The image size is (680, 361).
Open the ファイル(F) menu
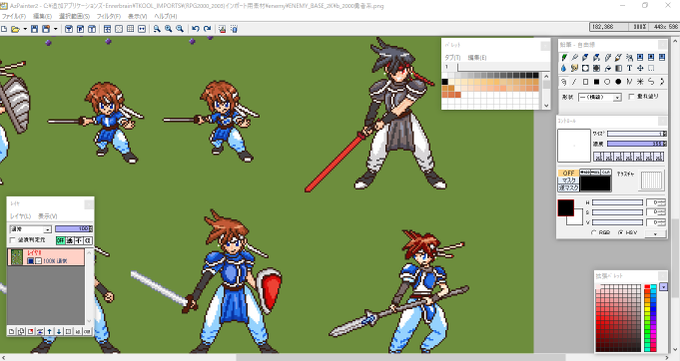coord(13,16)
